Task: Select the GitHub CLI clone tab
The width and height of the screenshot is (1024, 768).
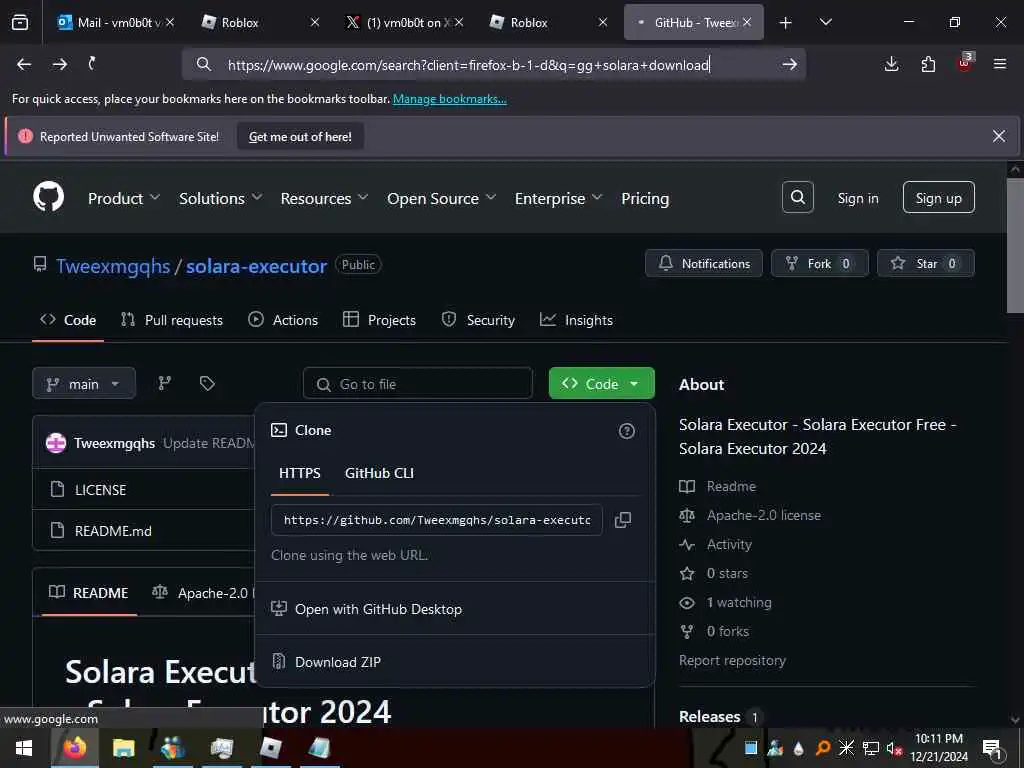Action: (x=379, y=473)
